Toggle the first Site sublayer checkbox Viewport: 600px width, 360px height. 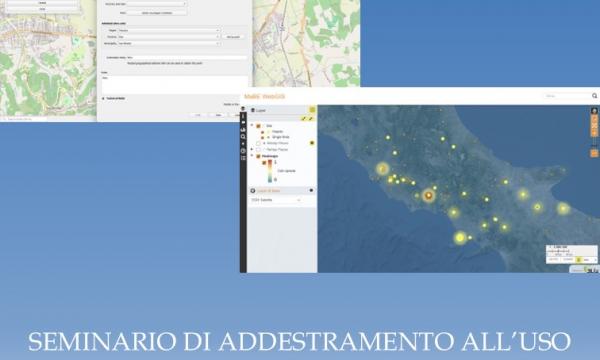[x=262, y=132]
